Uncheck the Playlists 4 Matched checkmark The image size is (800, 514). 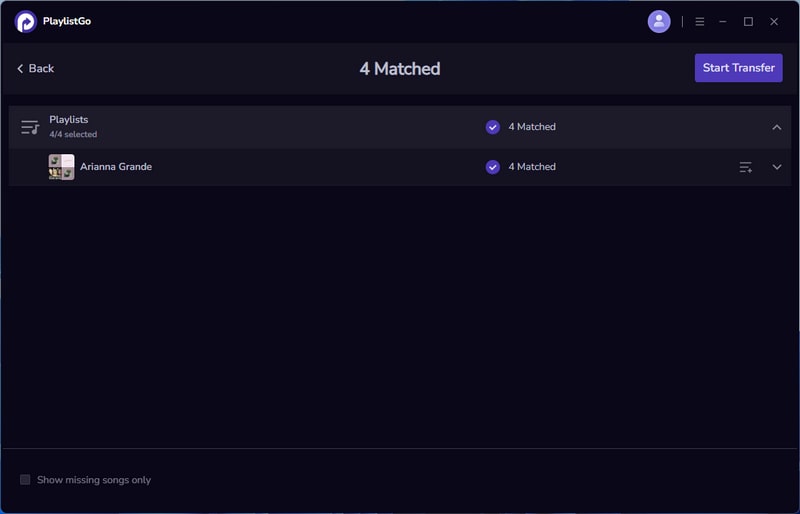(492, 127)
